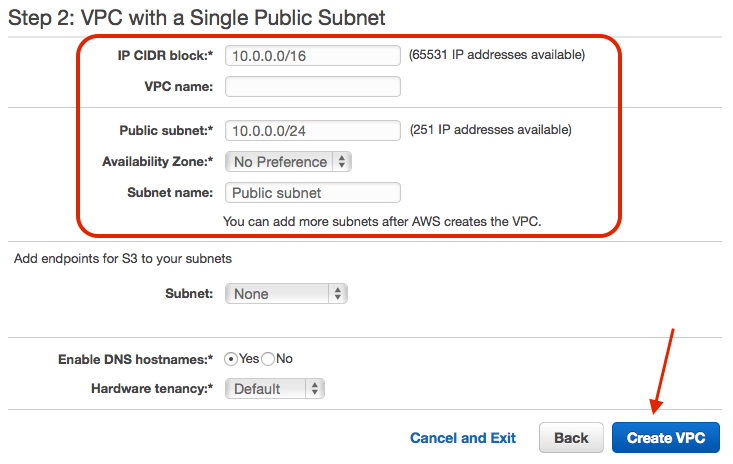The image size is (733, 464).
Task: Focus the empty VPC name field
Action: pos(312,87)
